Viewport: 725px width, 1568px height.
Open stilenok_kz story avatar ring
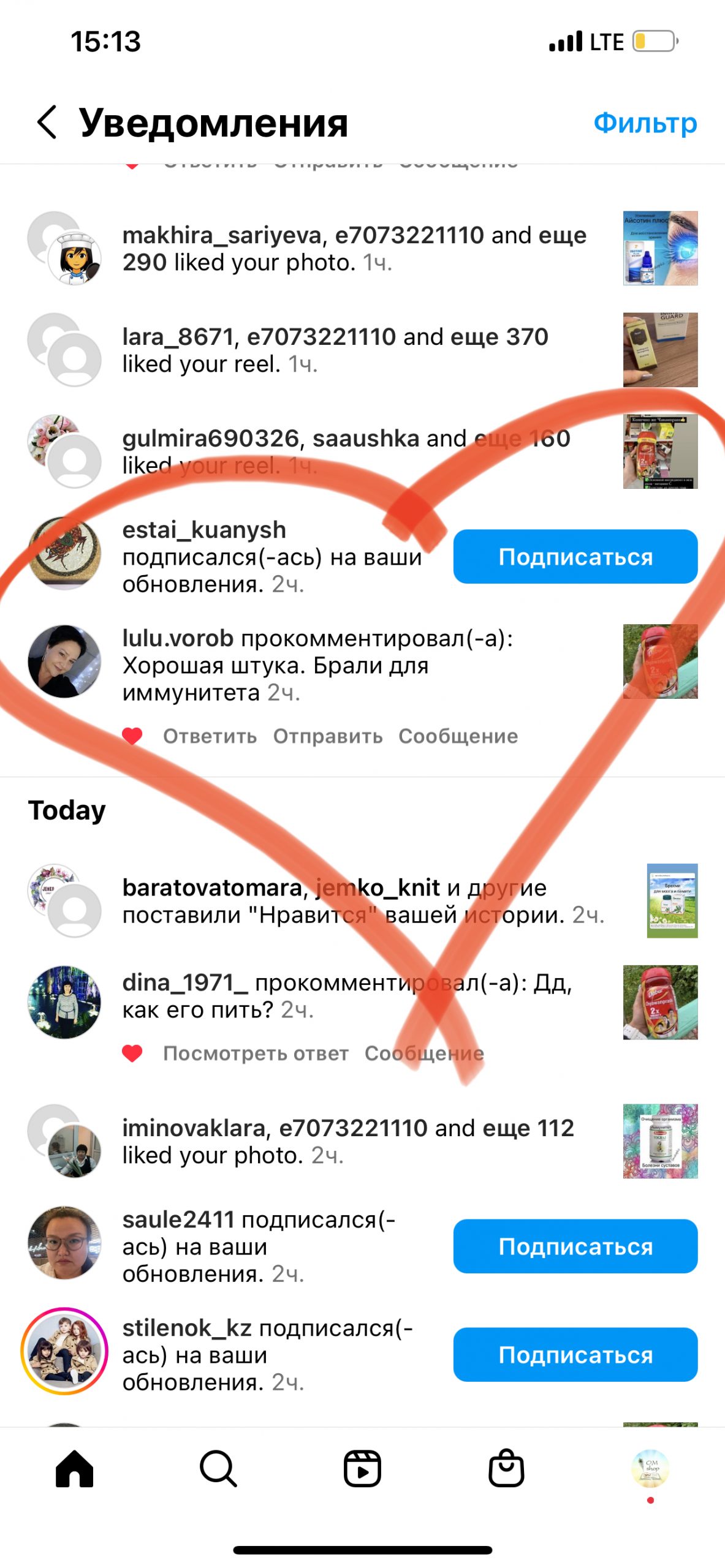[64, 1351]
